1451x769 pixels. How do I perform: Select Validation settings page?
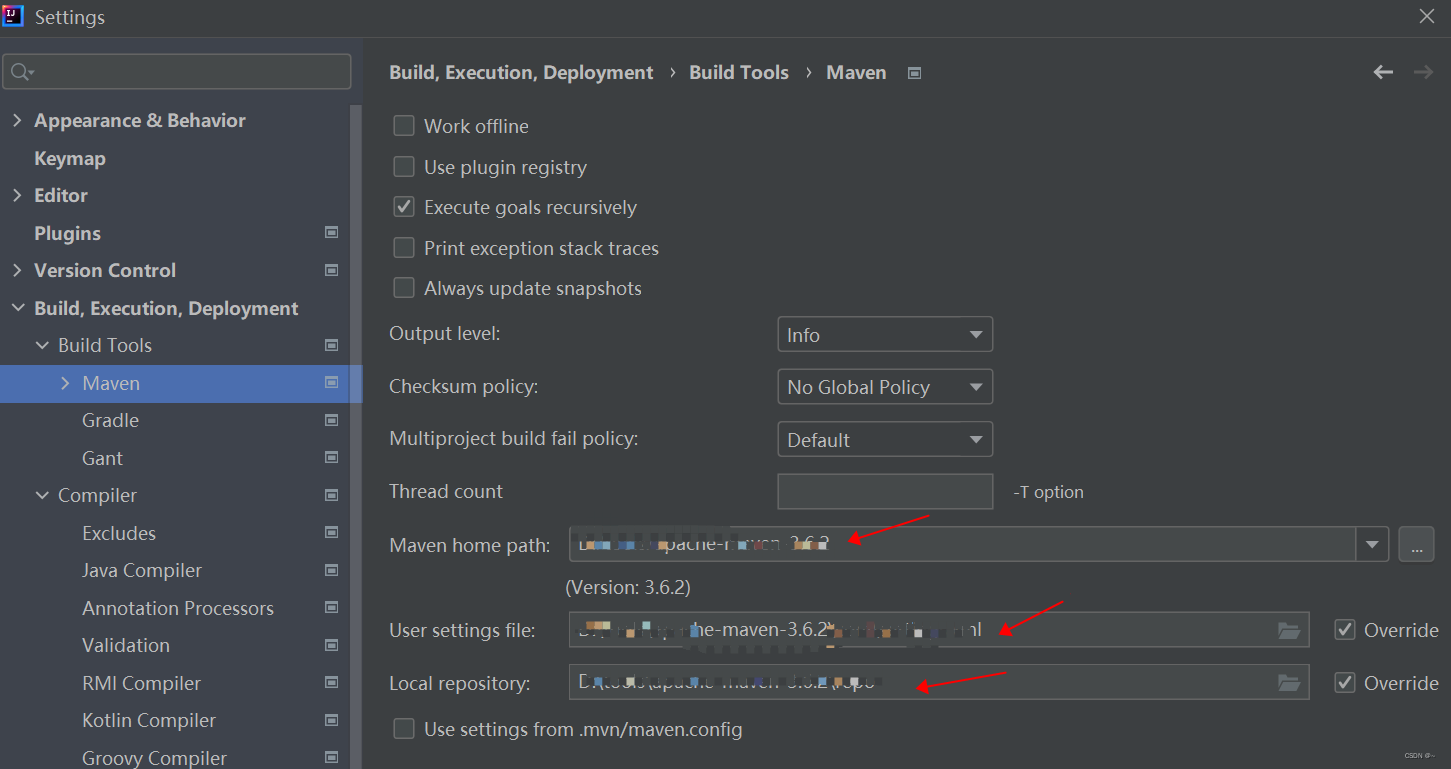click(x=126, y=645)
